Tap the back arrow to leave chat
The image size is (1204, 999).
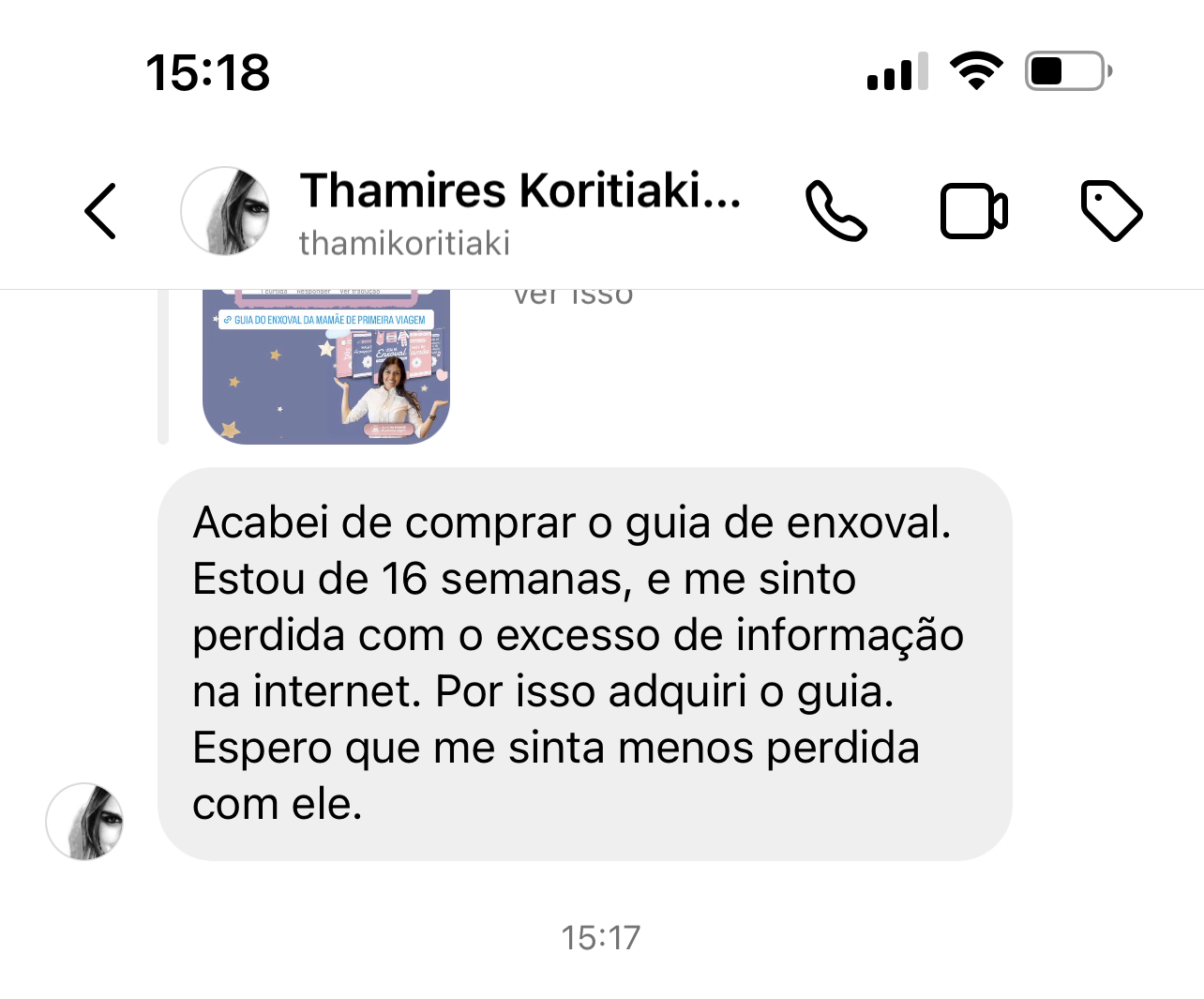(x=100, y=211)
